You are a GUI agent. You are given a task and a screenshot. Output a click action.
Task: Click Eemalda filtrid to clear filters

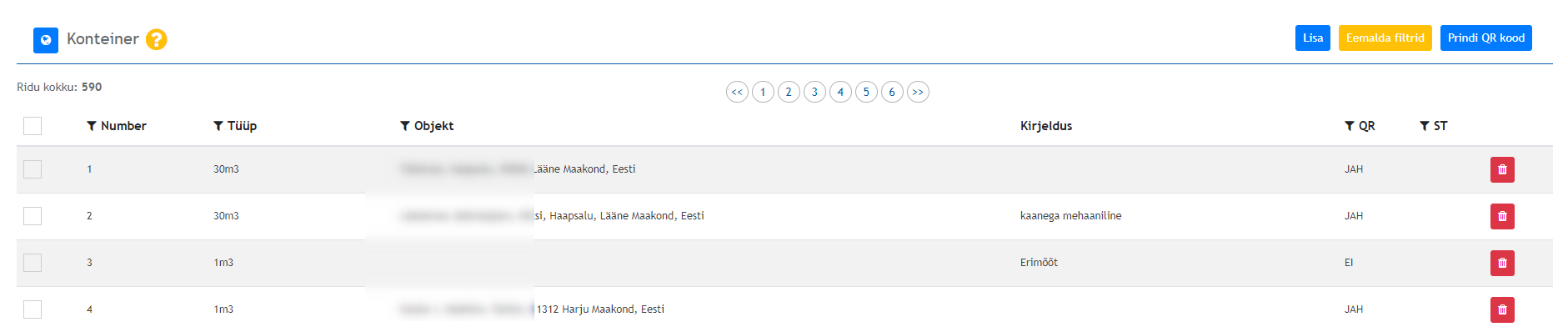1385,38
